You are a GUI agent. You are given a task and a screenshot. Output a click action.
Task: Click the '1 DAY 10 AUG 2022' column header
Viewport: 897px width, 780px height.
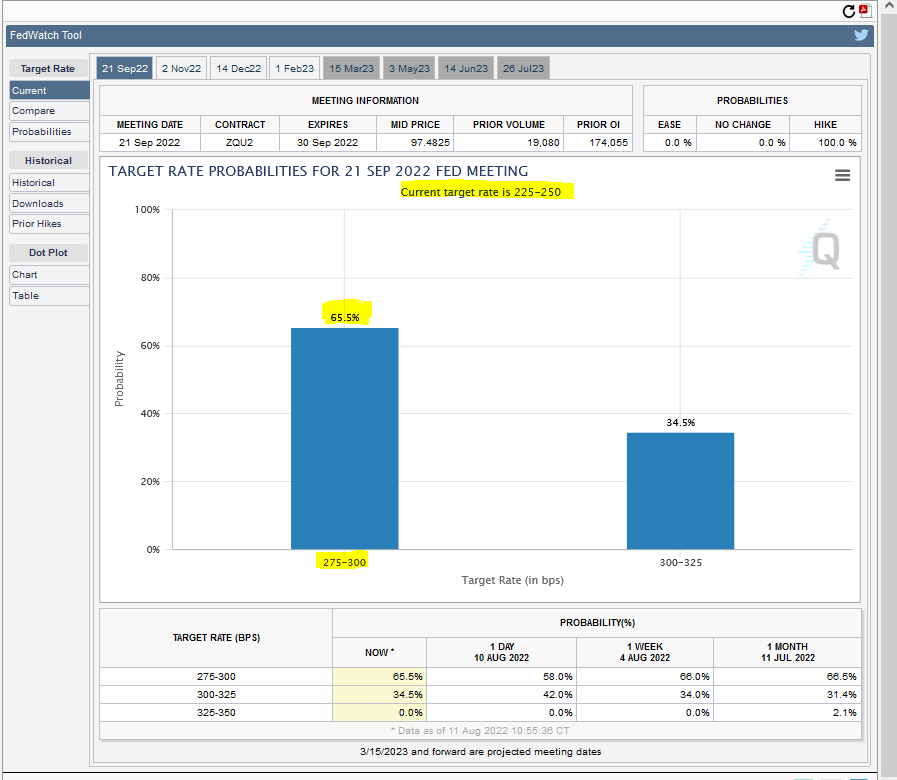tap(501, 652)
